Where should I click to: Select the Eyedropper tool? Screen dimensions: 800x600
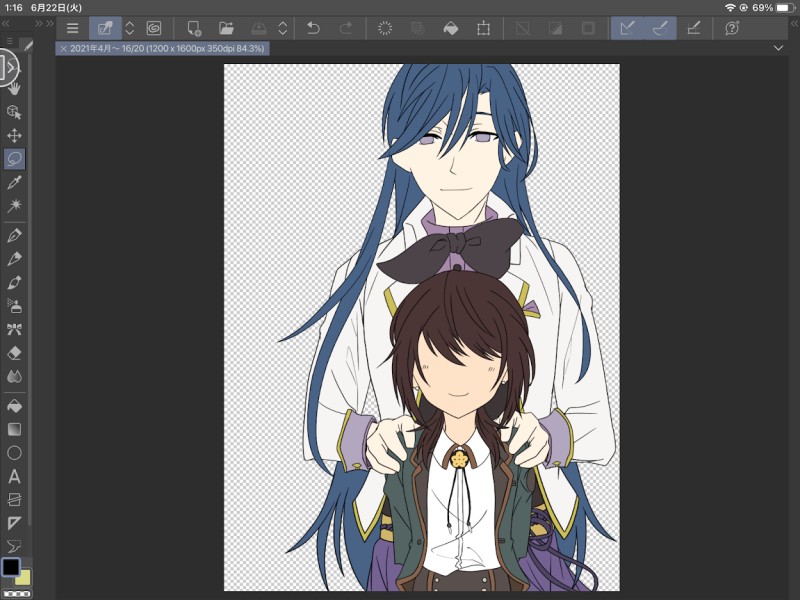coord(14,182)
